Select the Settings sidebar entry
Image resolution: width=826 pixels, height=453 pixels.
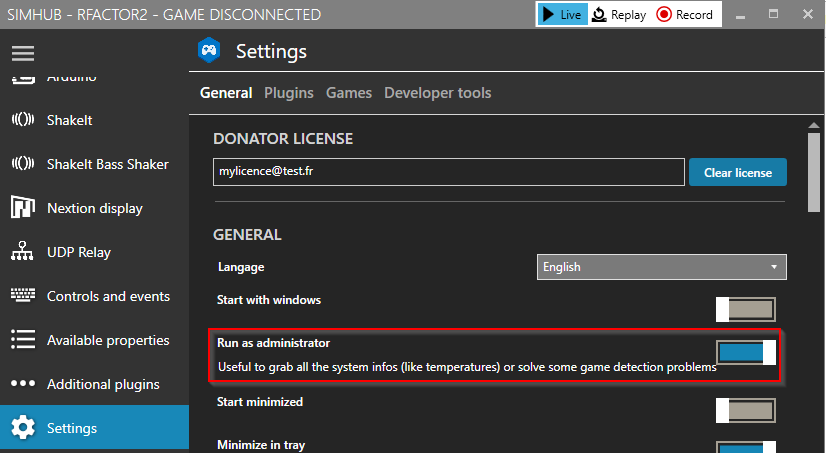94,427
